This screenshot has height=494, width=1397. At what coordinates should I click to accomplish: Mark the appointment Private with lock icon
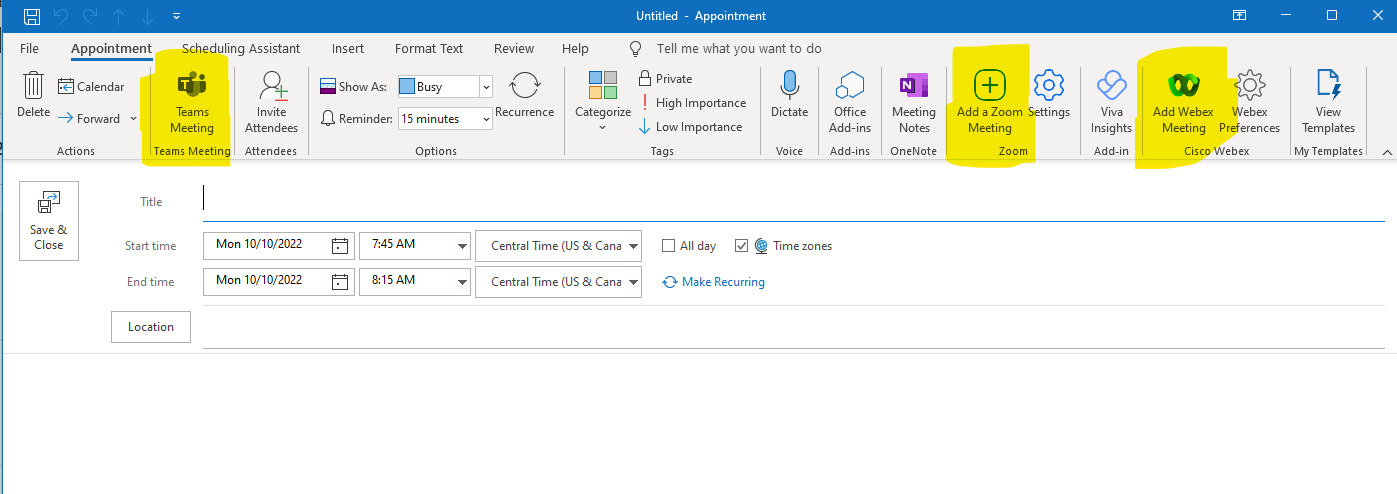[665, 79]
